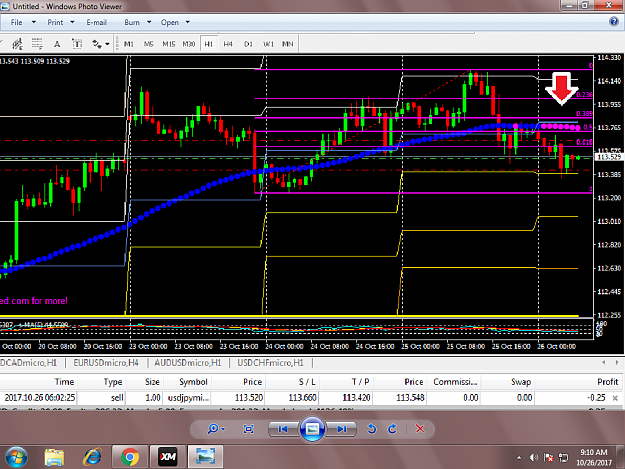Expand the Burn dropdown arrow
Viewport: 625px width, 469px height.
(x=149, y=22)
